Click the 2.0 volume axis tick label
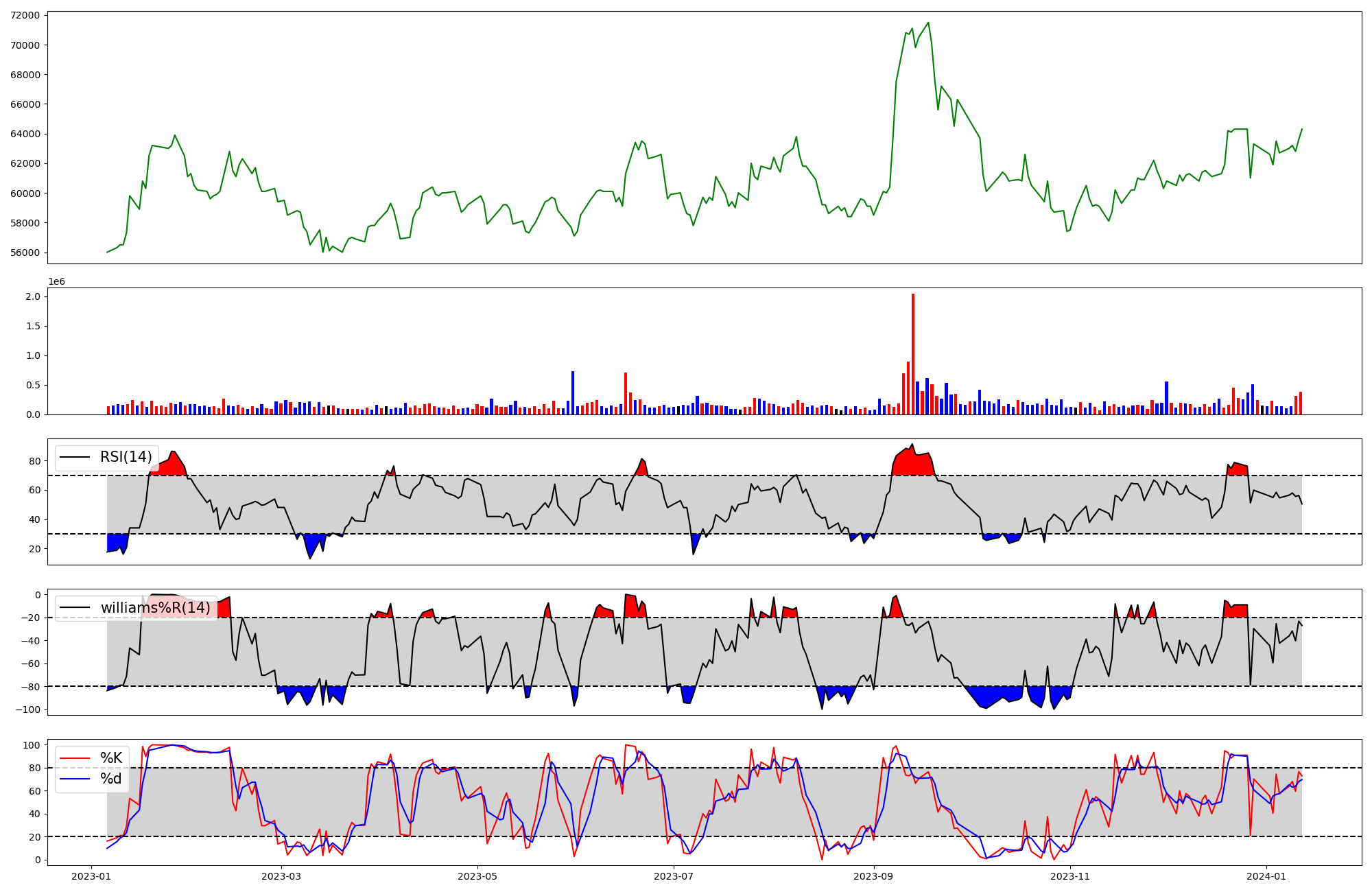Image resolution: width=1372 pixels, height=892 pixels. pyautogui.click(x=33, y=296)
